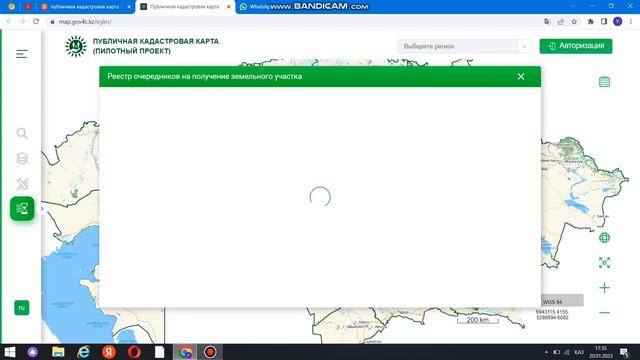Open the Chrome side panel icon
Image resolution: width=640 pixels, height=360 pixels.
point(604,22)
